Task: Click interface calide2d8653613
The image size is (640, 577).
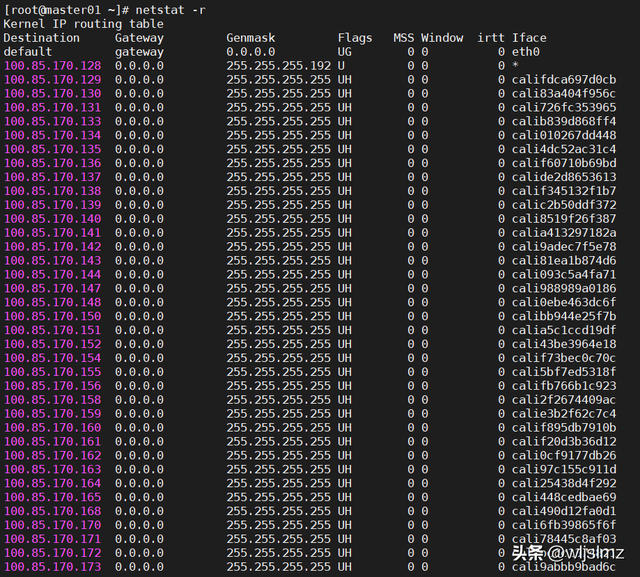Action: pyautogui.click(x=564, y=177)
